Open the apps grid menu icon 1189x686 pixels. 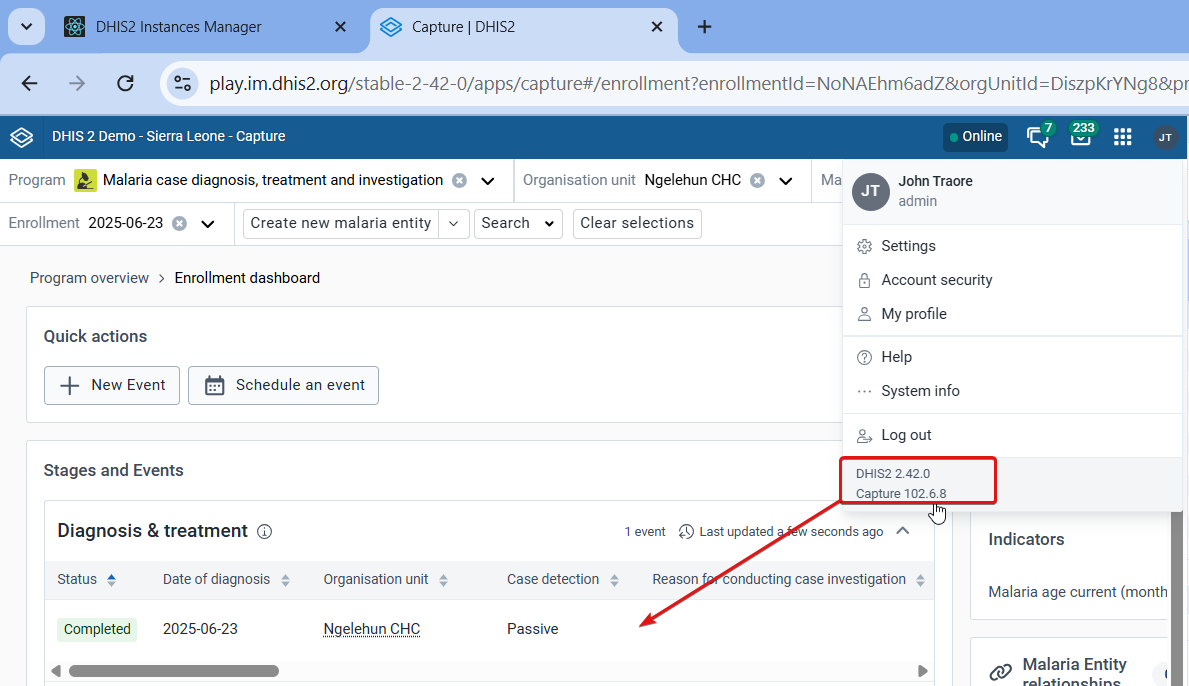click(1122, 137)
